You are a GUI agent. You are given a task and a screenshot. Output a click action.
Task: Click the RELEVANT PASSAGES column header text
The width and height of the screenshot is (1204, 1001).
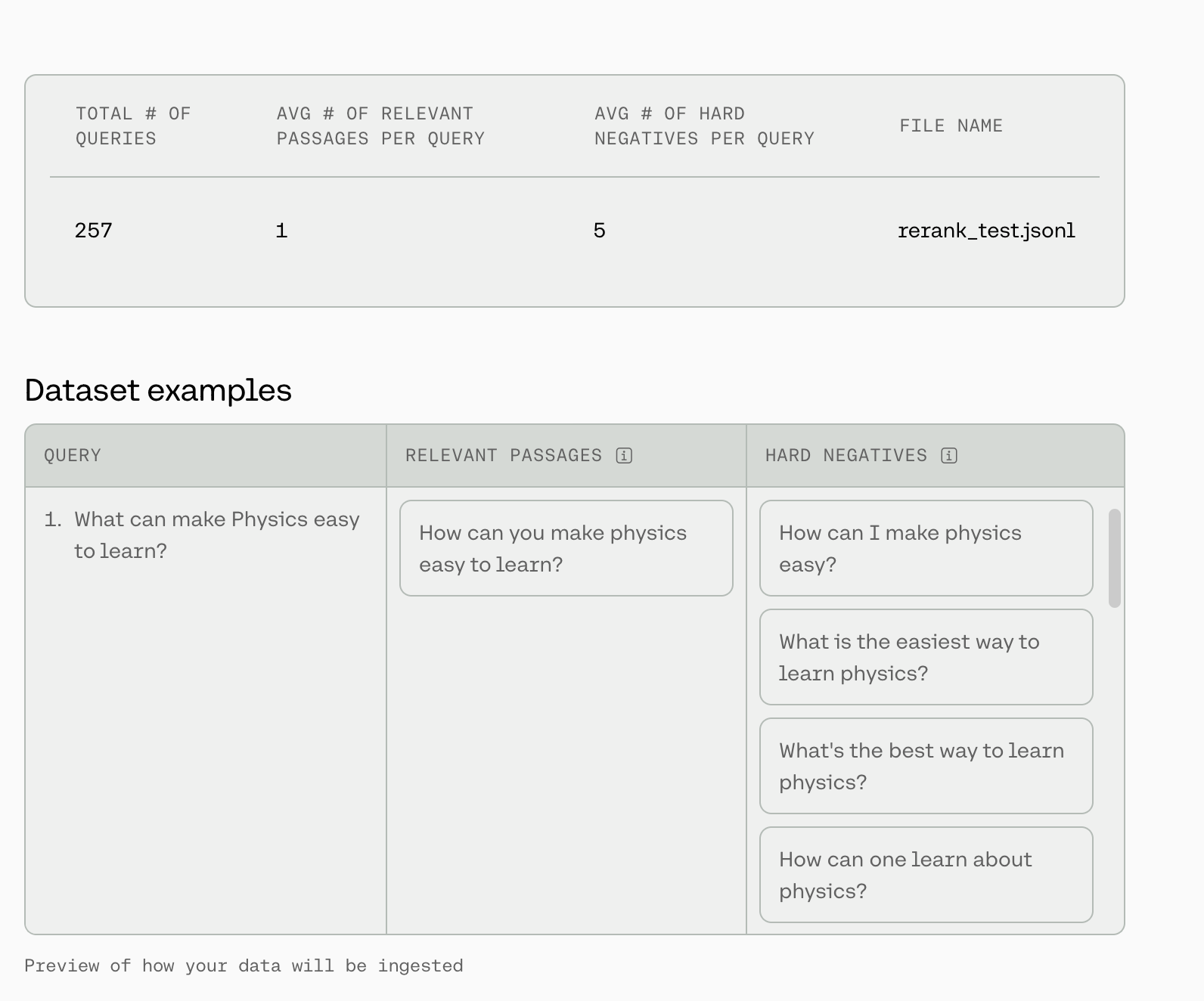click(504, 455)
